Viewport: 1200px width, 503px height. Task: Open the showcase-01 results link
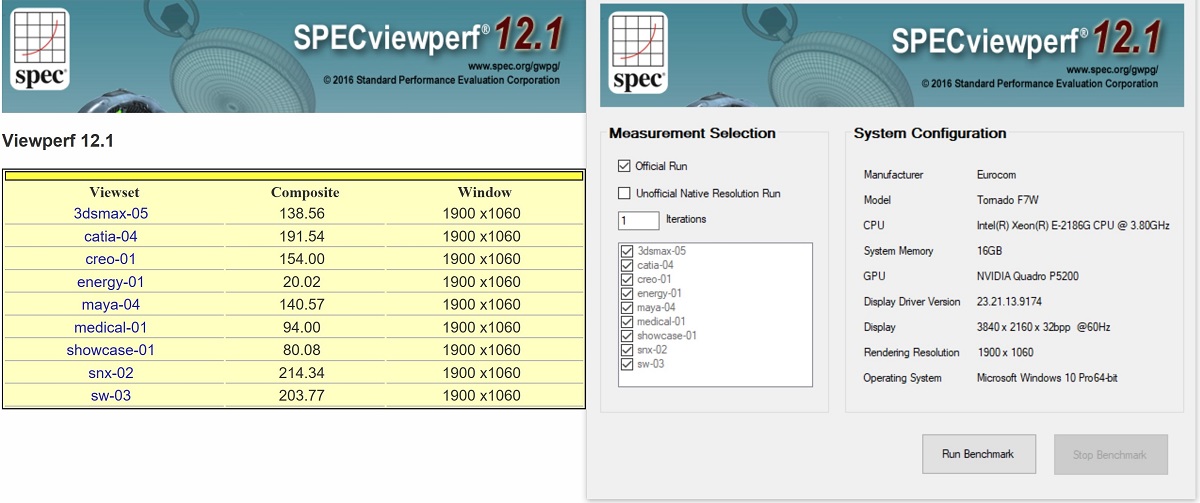[111, 350]
